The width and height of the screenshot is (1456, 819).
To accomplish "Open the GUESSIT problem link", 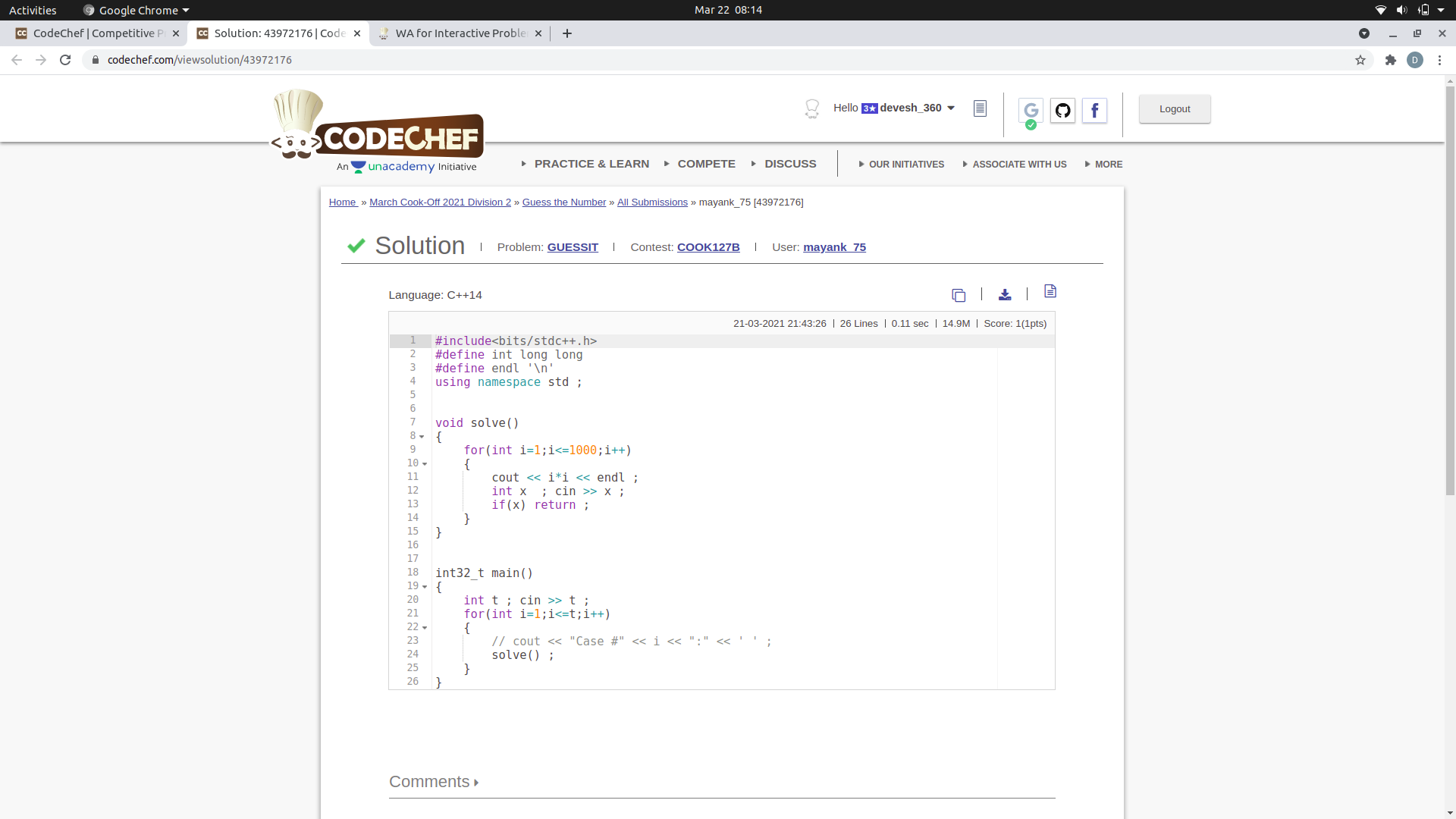I will click(x=573, y=246).
